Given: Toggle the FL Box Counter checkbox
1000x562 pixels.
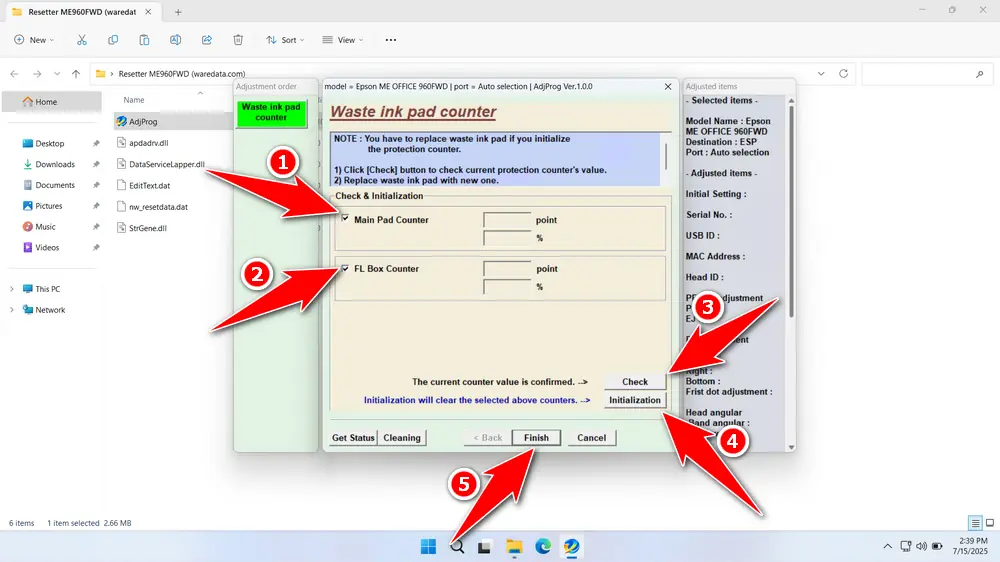Looking at the screenshot, I should [346, 268].
